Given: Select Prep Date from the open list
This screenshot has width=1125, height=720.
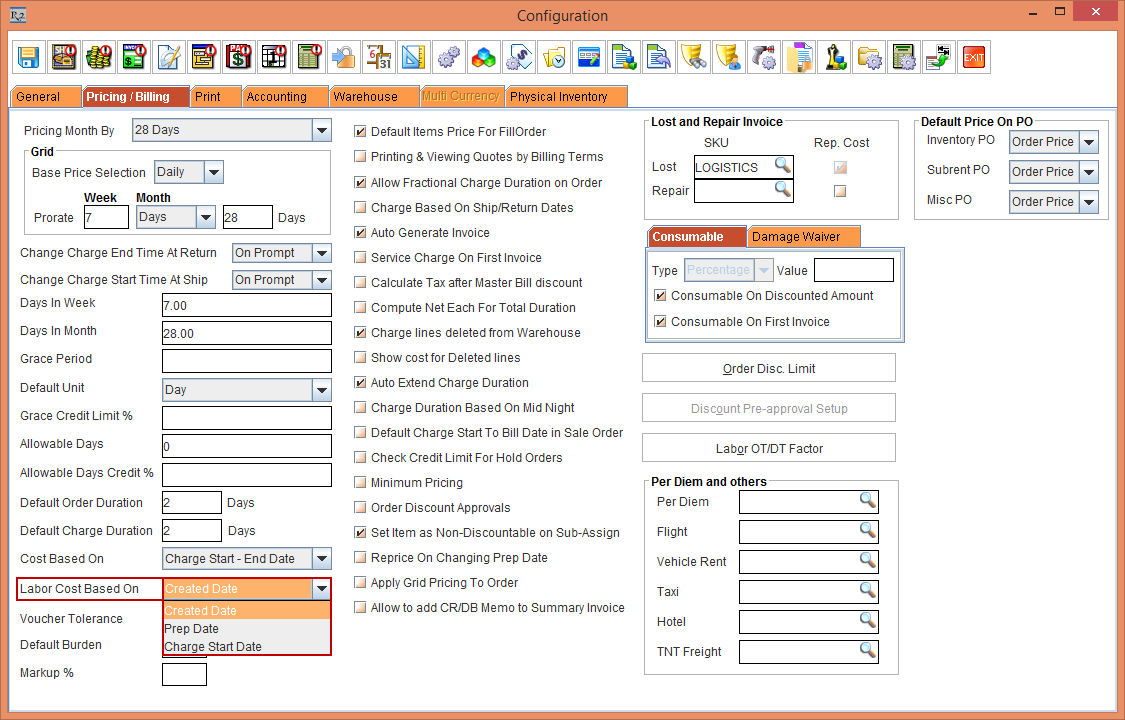Looking at the screenshot, I should (192, 629).
